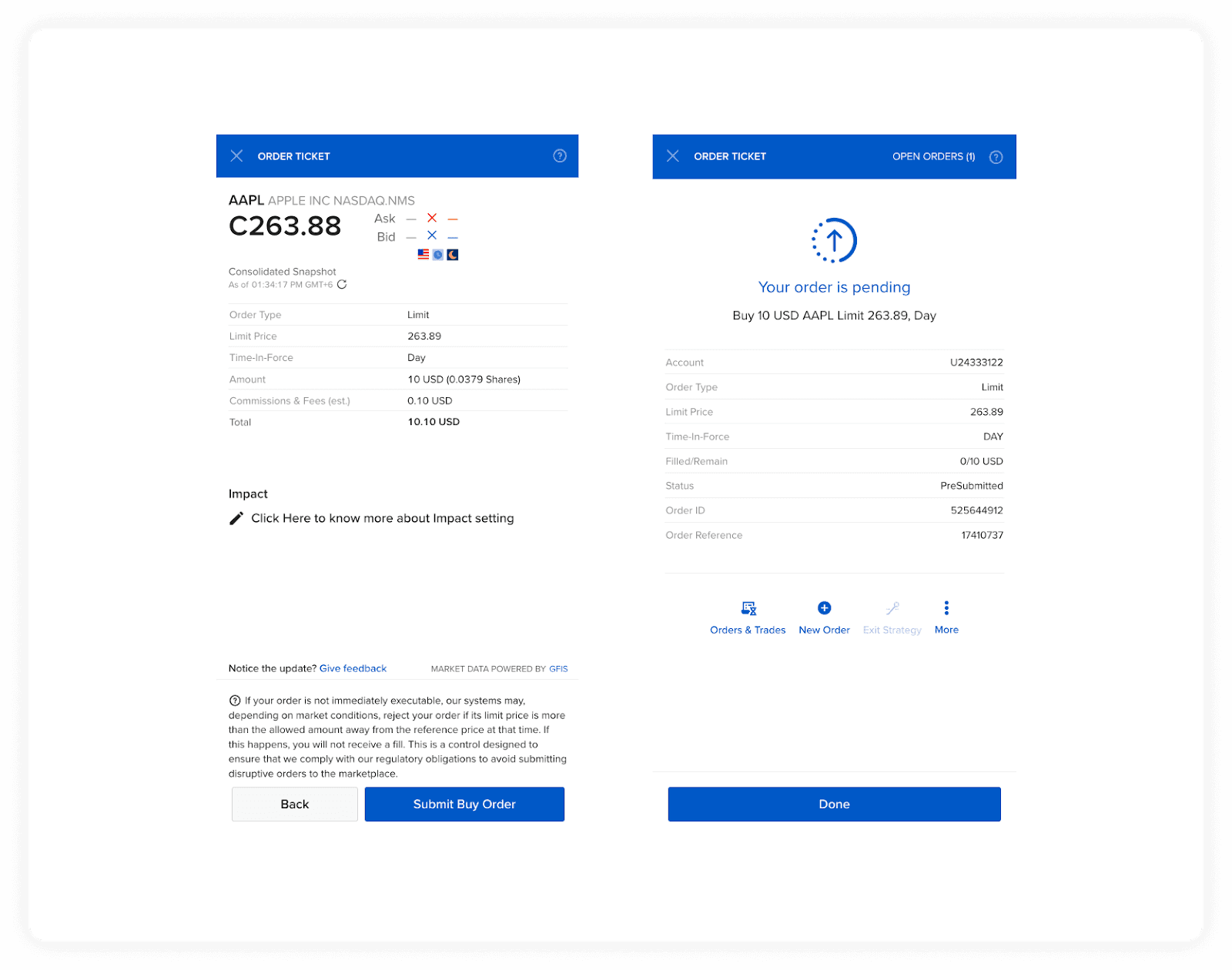
Task: Open help in left order ticket header
Action: pyautogui.click(x=560, y=156)
